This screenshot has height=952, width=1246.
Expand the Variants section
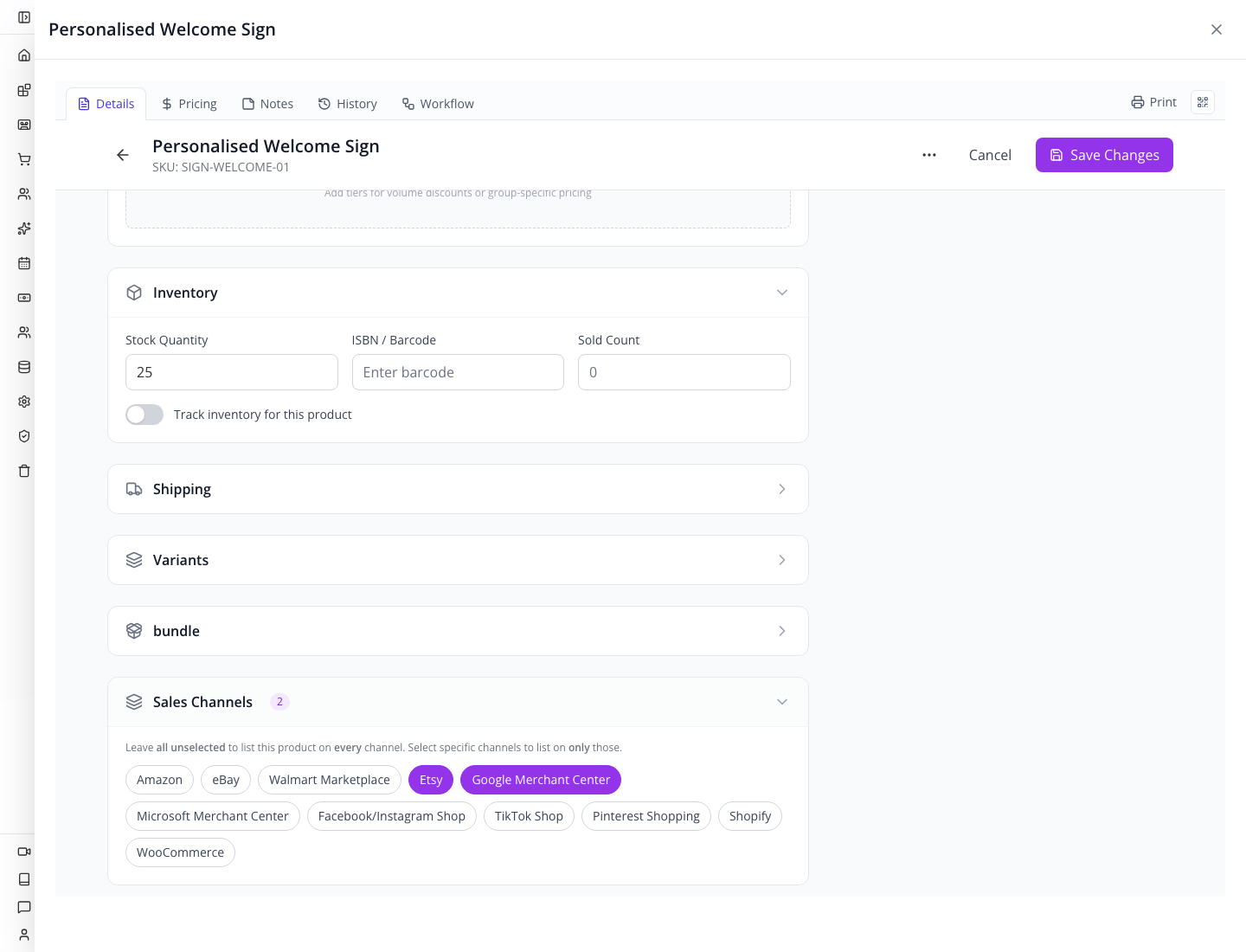[x=458, y=560]
